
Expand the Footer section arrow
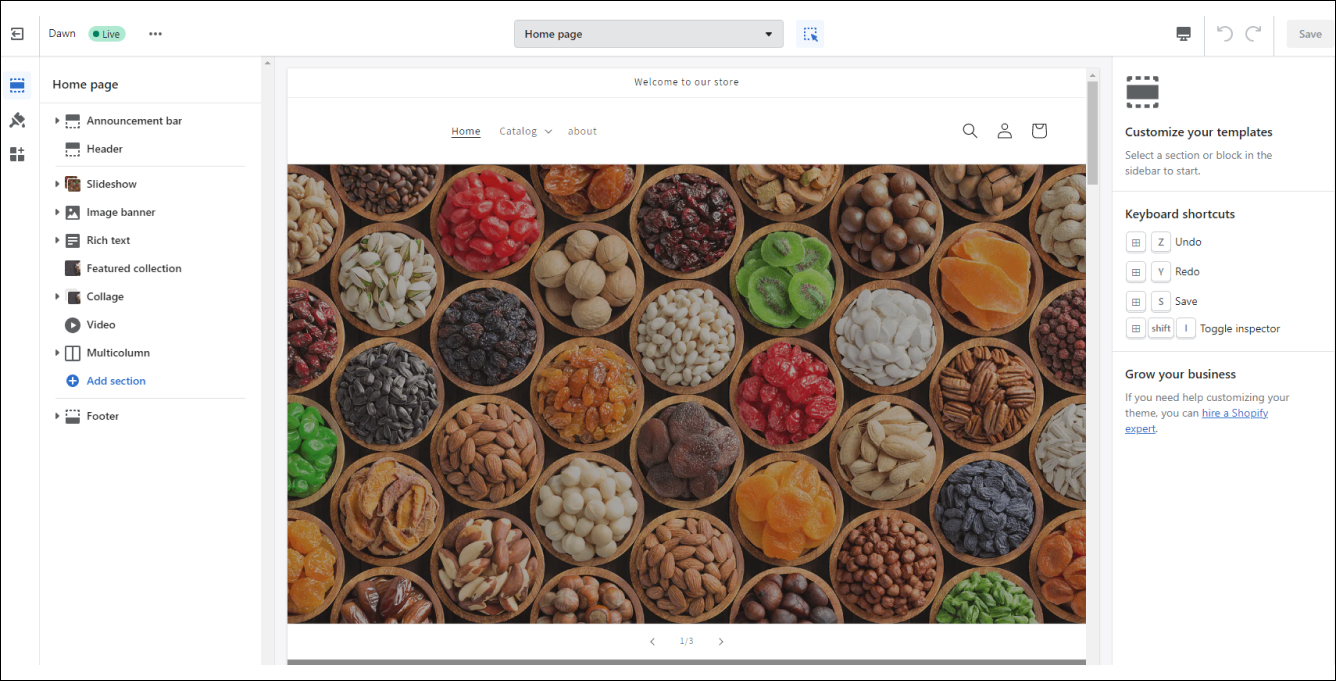click(57, 416)
